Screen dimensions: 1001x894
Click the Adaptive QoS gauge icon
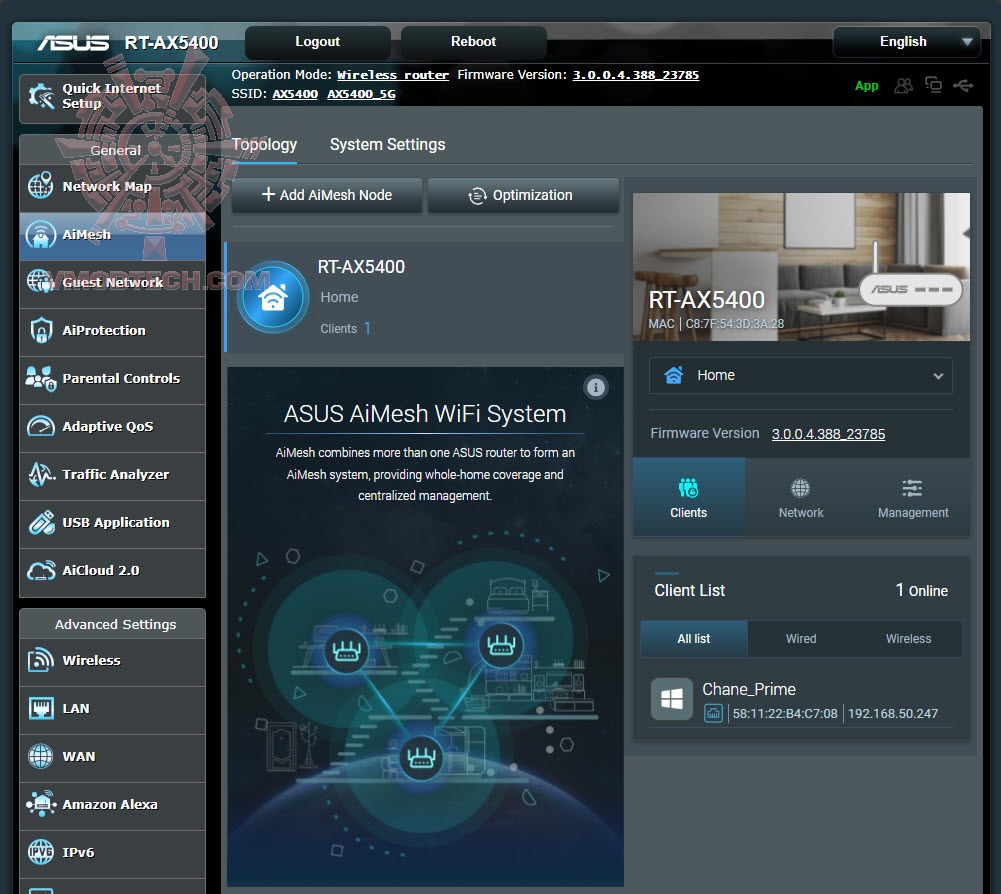click(x=41, y=426)
